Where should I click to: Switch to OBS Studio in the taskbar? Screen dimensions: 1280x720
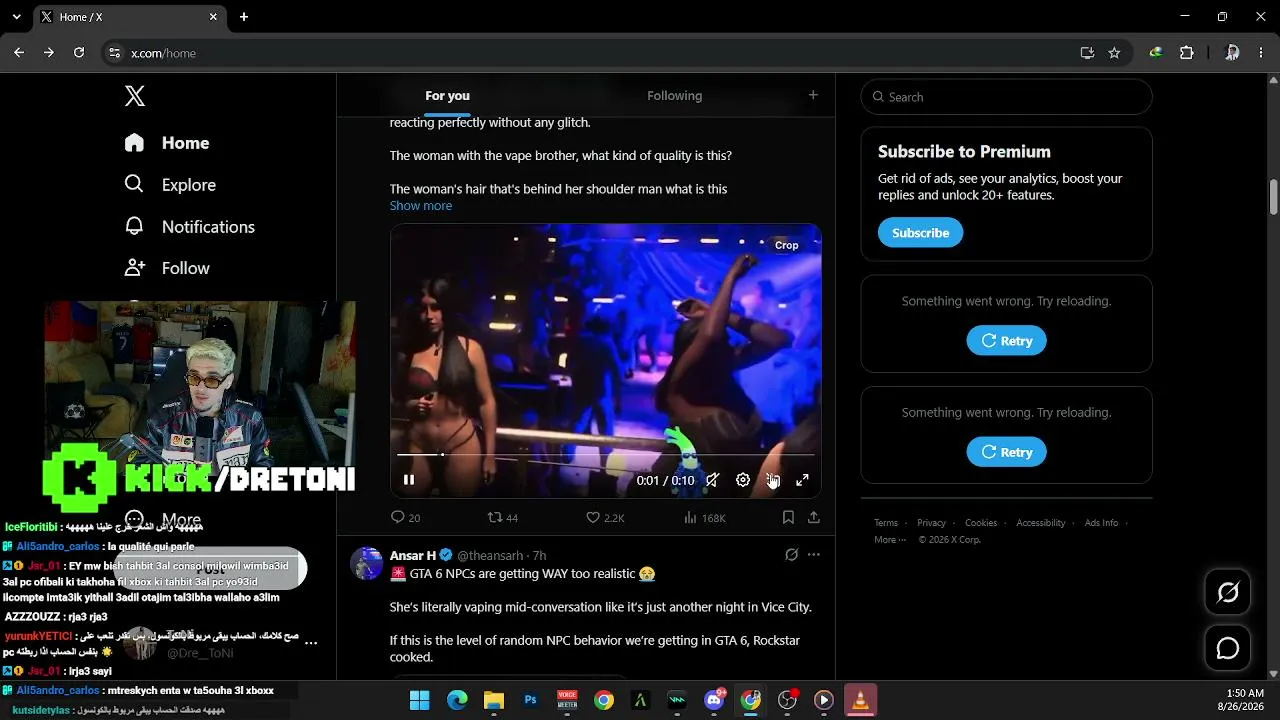point(788,700)
